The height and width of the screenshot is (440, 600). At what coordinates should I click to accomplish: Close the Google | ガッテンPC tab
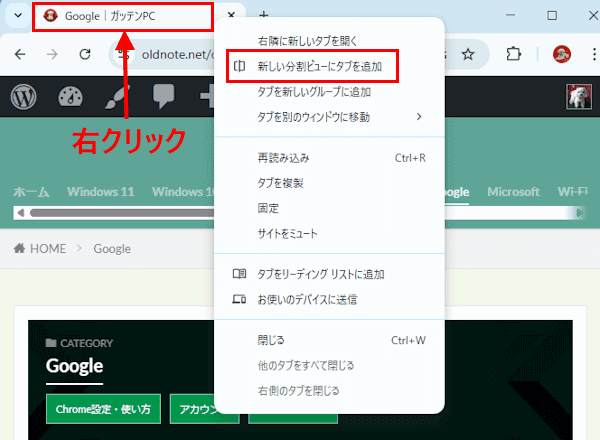231,15
